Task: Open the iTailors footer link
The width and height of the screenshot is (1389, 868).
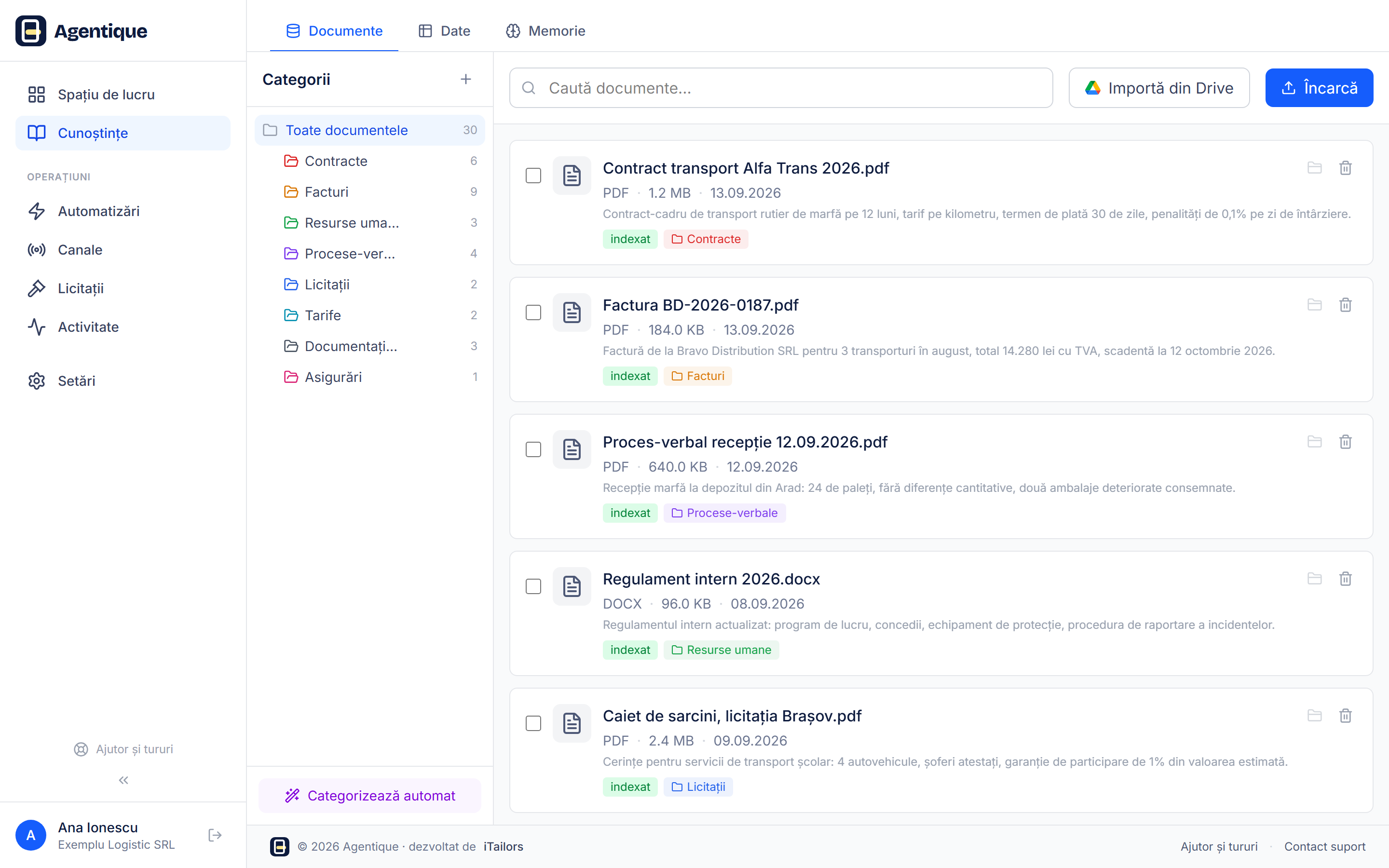Action: (x=504, y=846)
